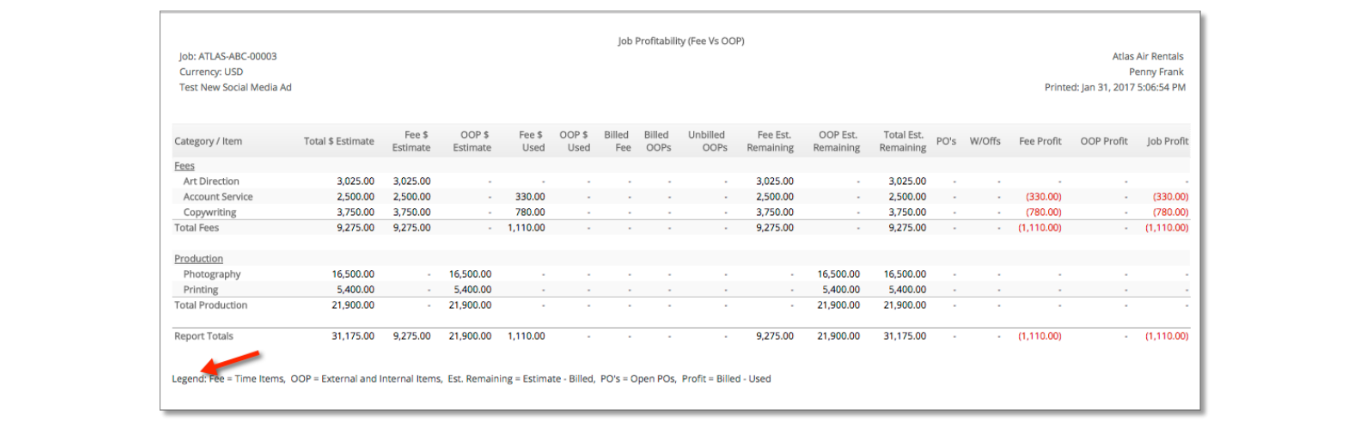Select the 'Job: ATLAS-ABC-00003' line
Image resolution: width=1371 pixels, height=431 pixels.
[x=228, y=57]
